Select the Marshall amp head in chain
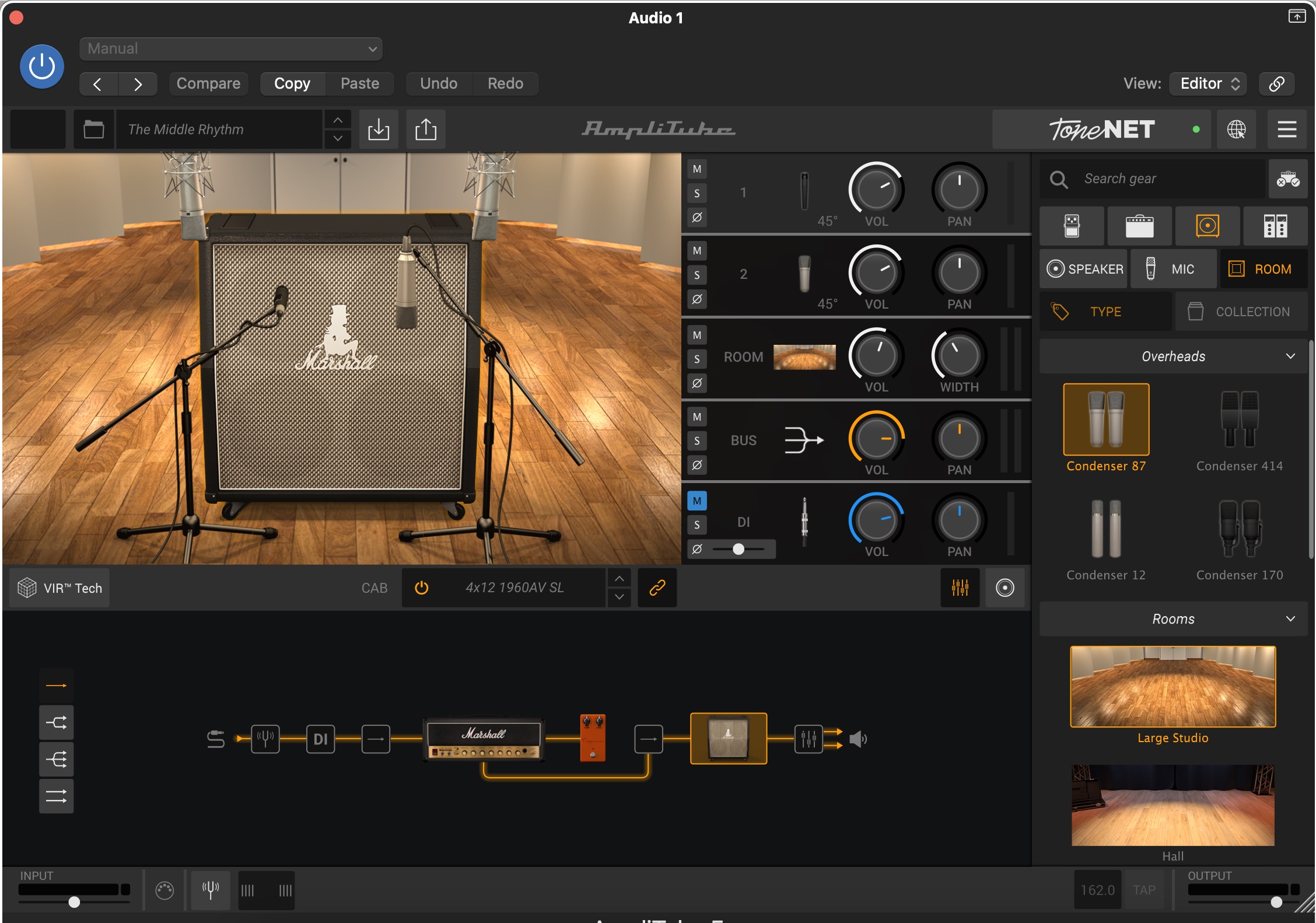 pyautogui.click(x=484, y=739)
